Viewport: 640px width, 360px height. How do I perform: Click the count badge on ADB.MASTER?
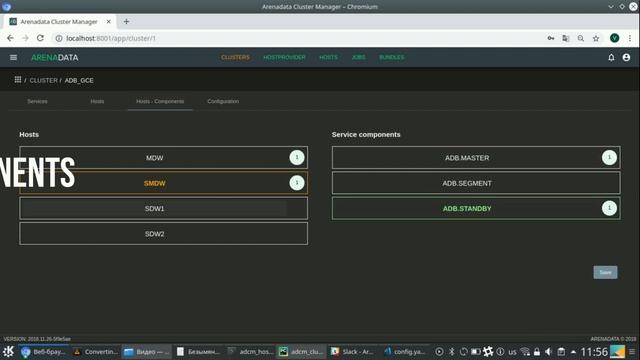click(609, 157)
